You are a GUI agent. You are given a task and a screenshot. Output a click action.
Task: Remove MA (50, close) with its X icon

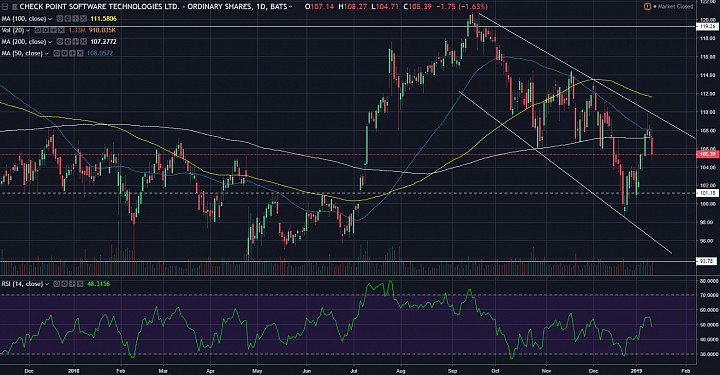(80, 53)
